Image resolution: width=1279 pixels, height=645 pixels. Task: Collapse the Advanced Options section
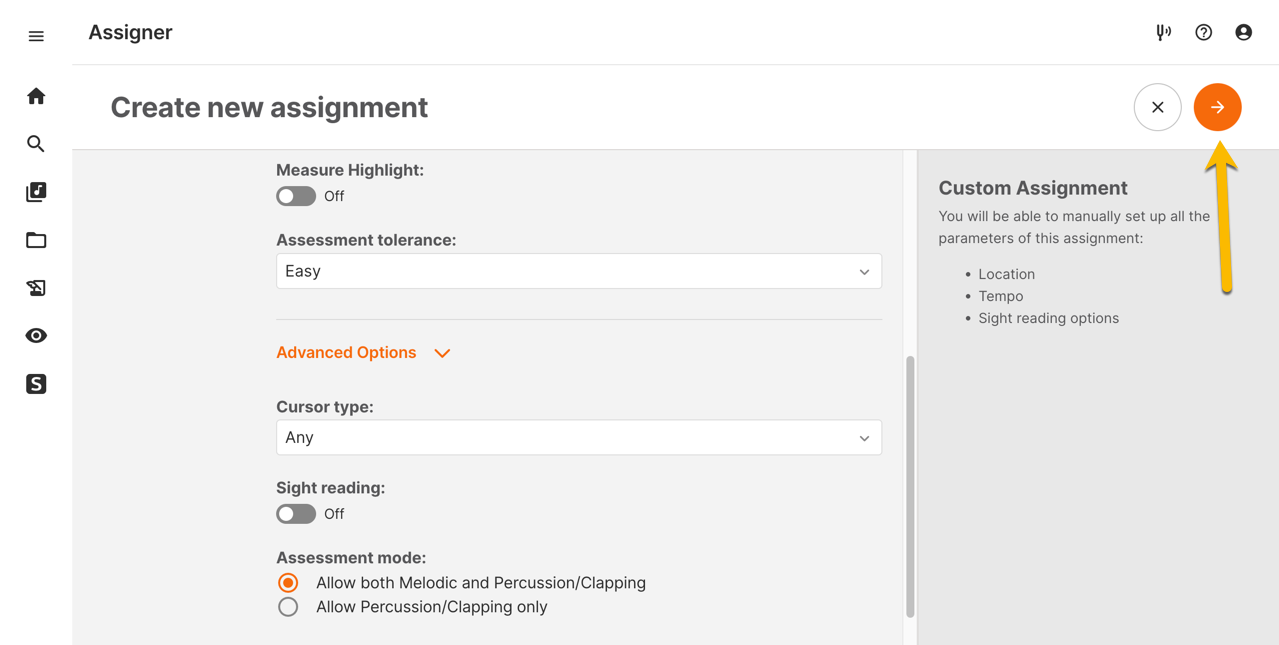pos(346,353)
